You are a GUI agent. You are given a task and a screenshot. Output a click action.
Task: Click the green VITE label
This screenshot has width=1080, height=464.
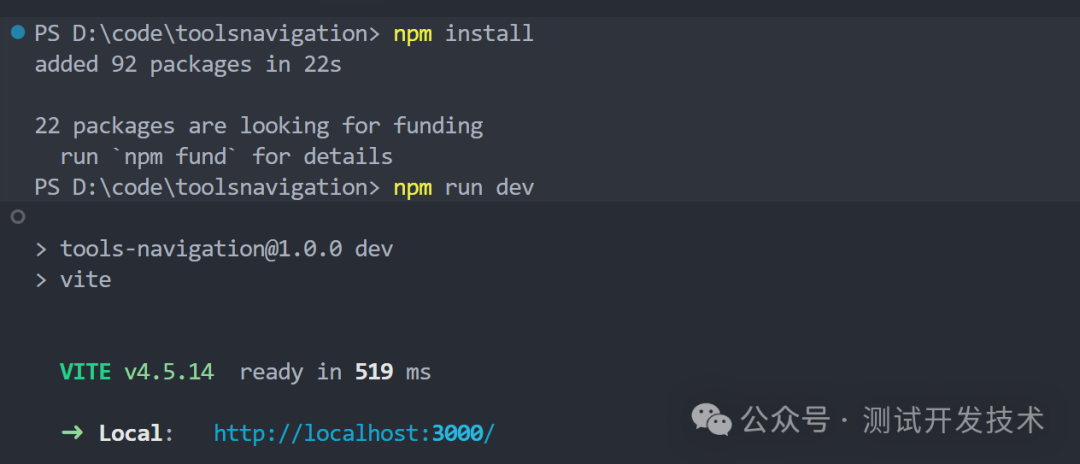[85, 372]
